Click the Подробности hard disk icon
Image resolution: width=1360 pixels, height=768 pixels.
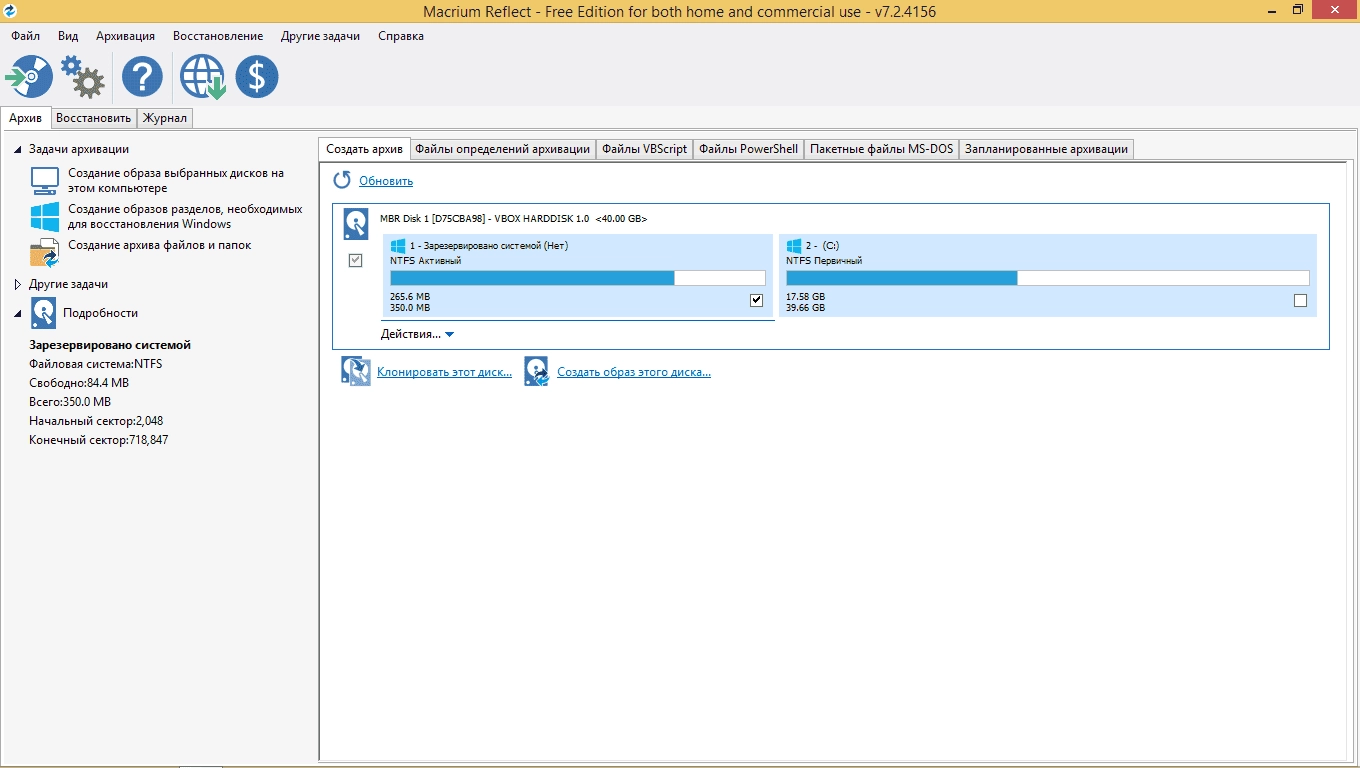pos(44,313)
